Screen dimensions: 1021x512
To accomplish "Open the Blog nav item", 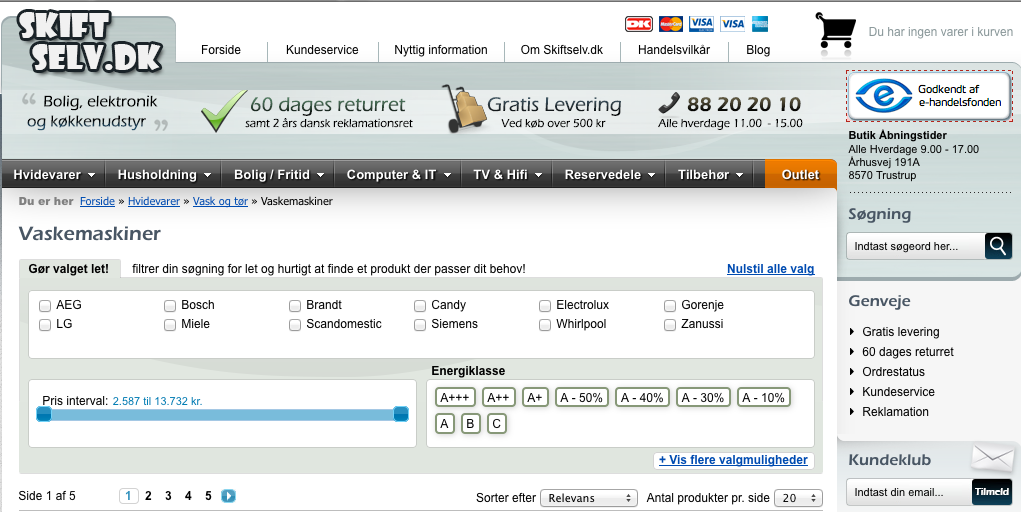I will click(758, 50).
